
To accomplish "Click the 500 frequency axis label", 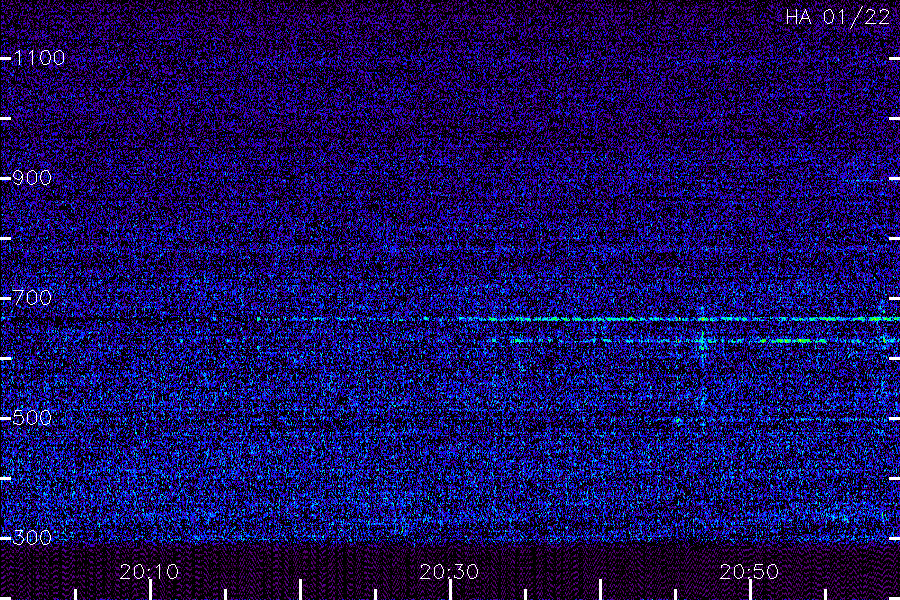I will point(33,418).
